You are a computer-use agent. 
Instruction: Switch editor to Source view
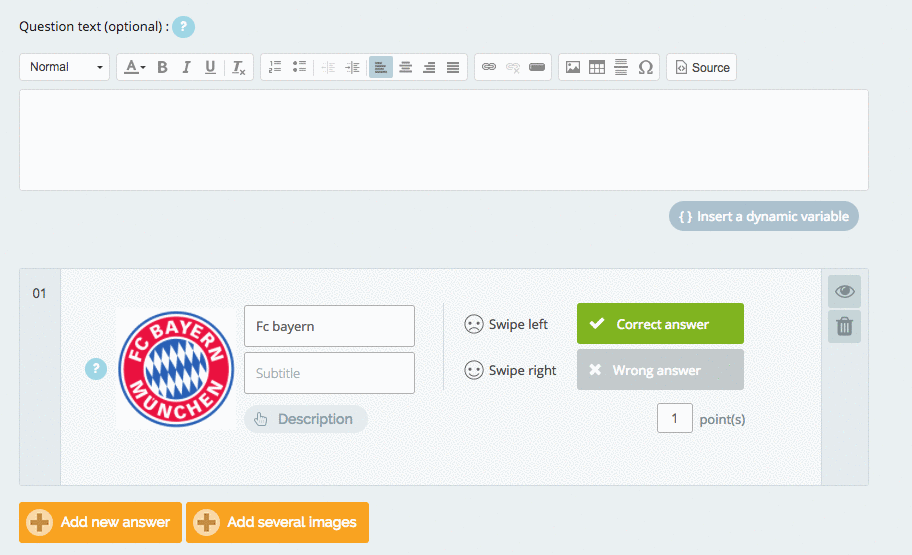coord(701,67)
